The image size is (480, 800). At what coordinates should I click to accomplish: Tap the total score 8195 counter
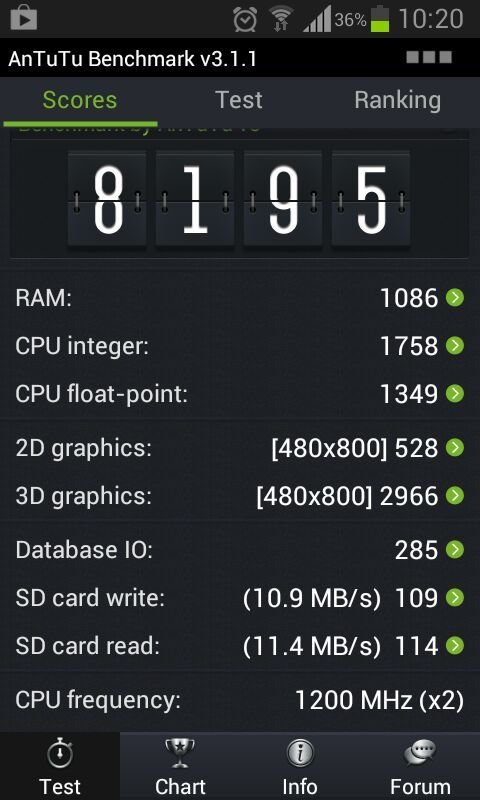click(239, 199)
